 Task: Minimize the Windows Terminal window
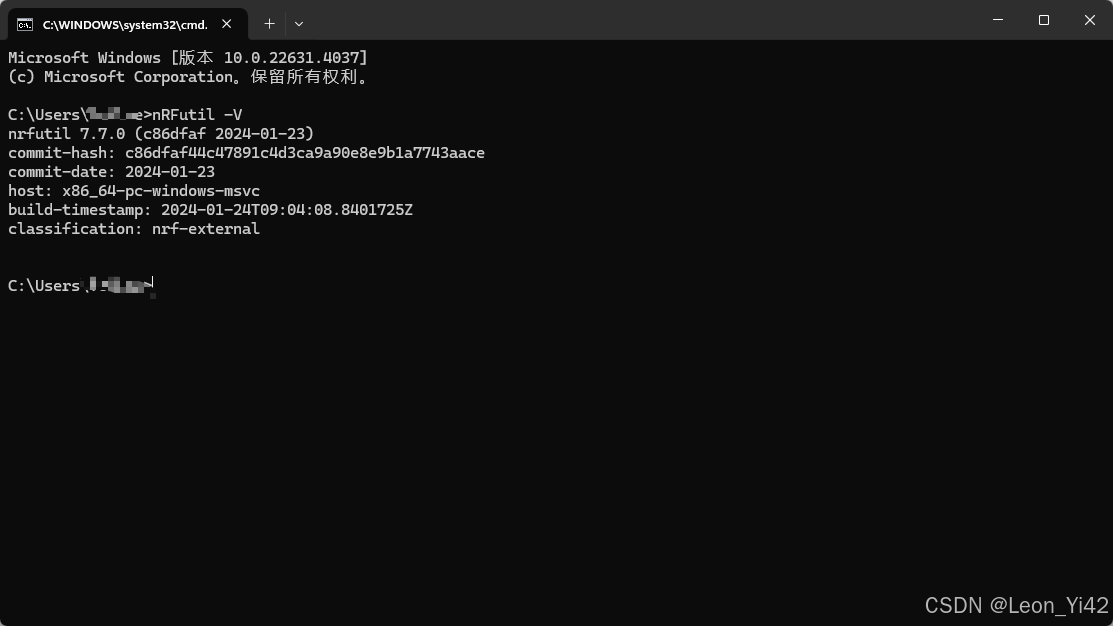(997, 20)
